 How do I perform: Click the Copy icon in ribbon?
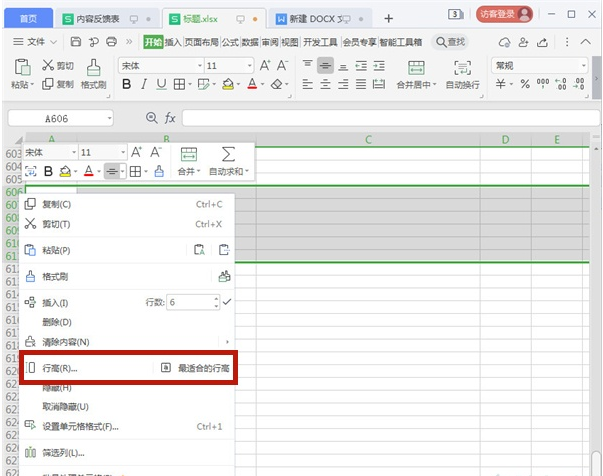pyautogui.click(x=48, y=84)
